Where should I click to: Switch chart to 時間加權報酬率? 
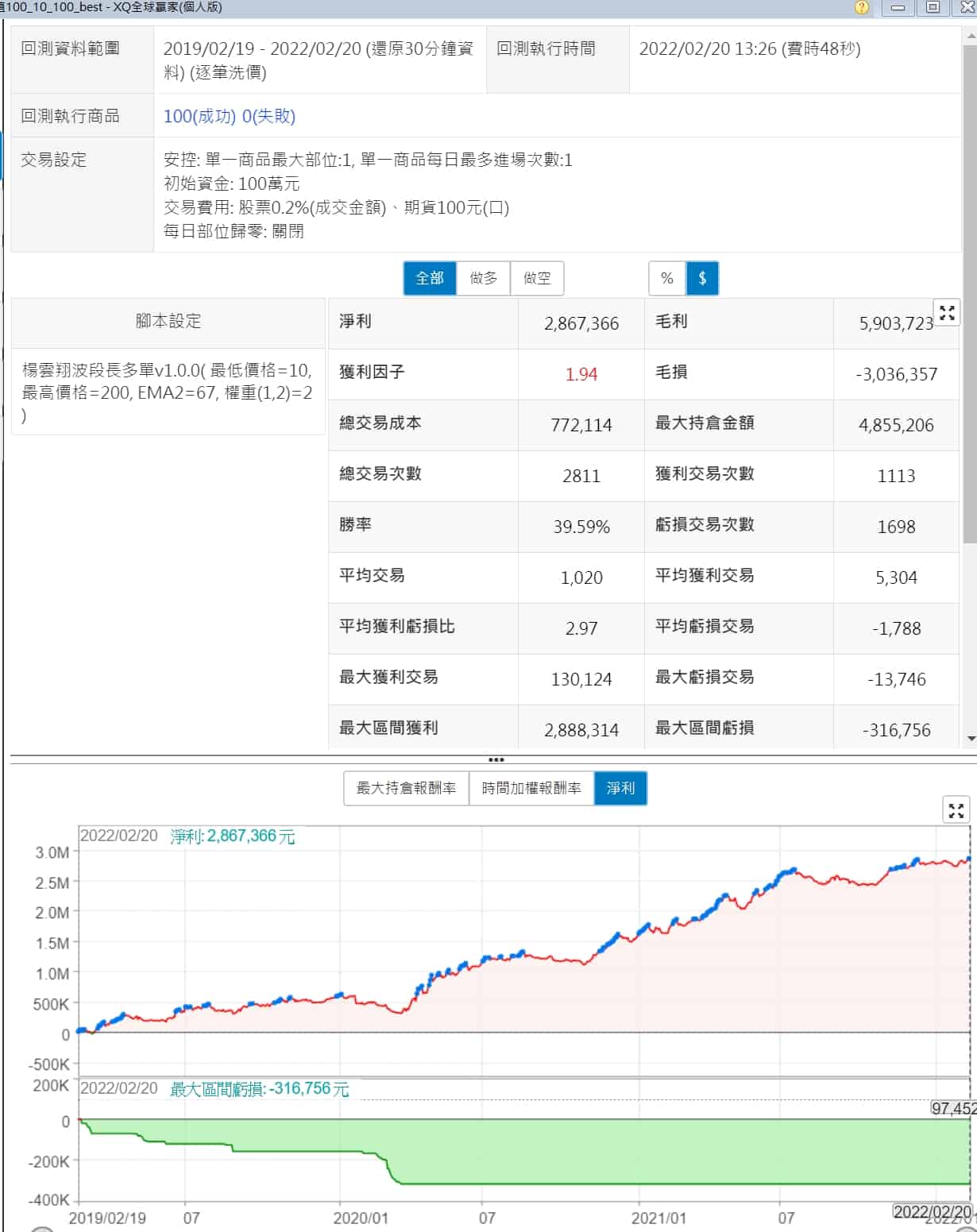531,788
